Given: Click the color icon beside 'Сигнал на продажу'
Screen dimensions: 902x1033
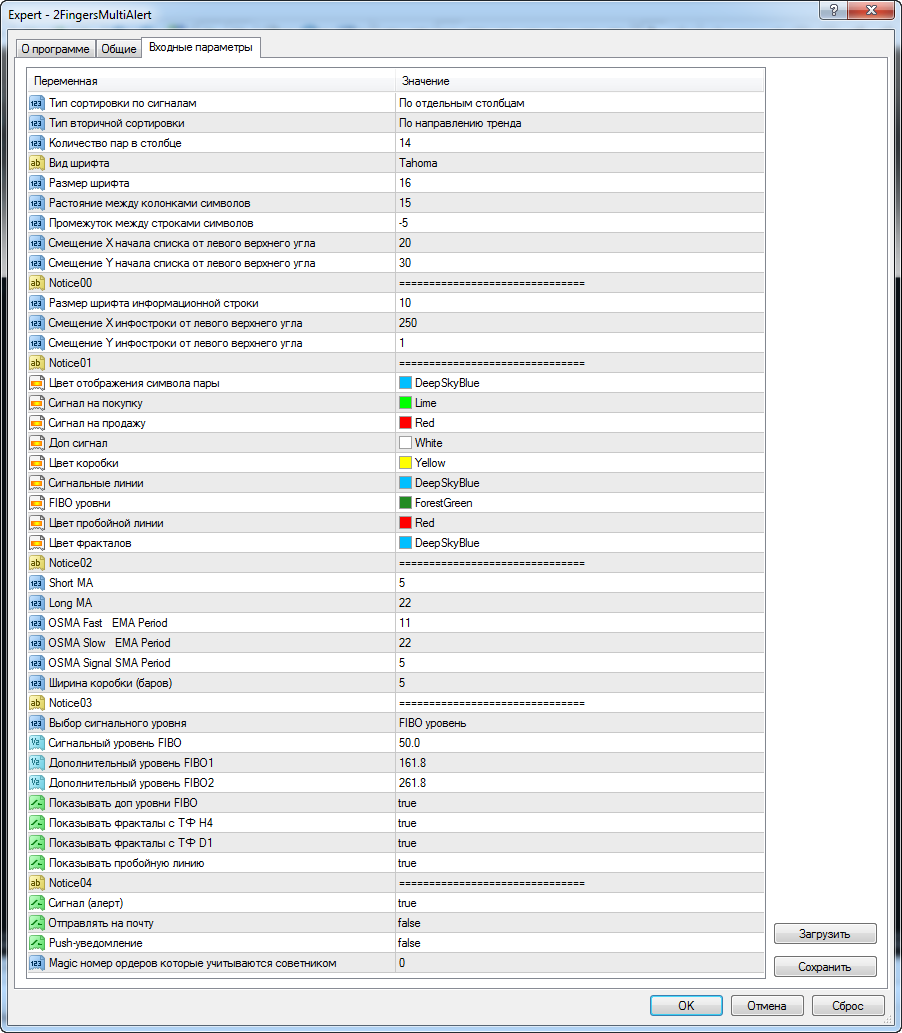Looking at the screenshot, I should pos(36,423).
